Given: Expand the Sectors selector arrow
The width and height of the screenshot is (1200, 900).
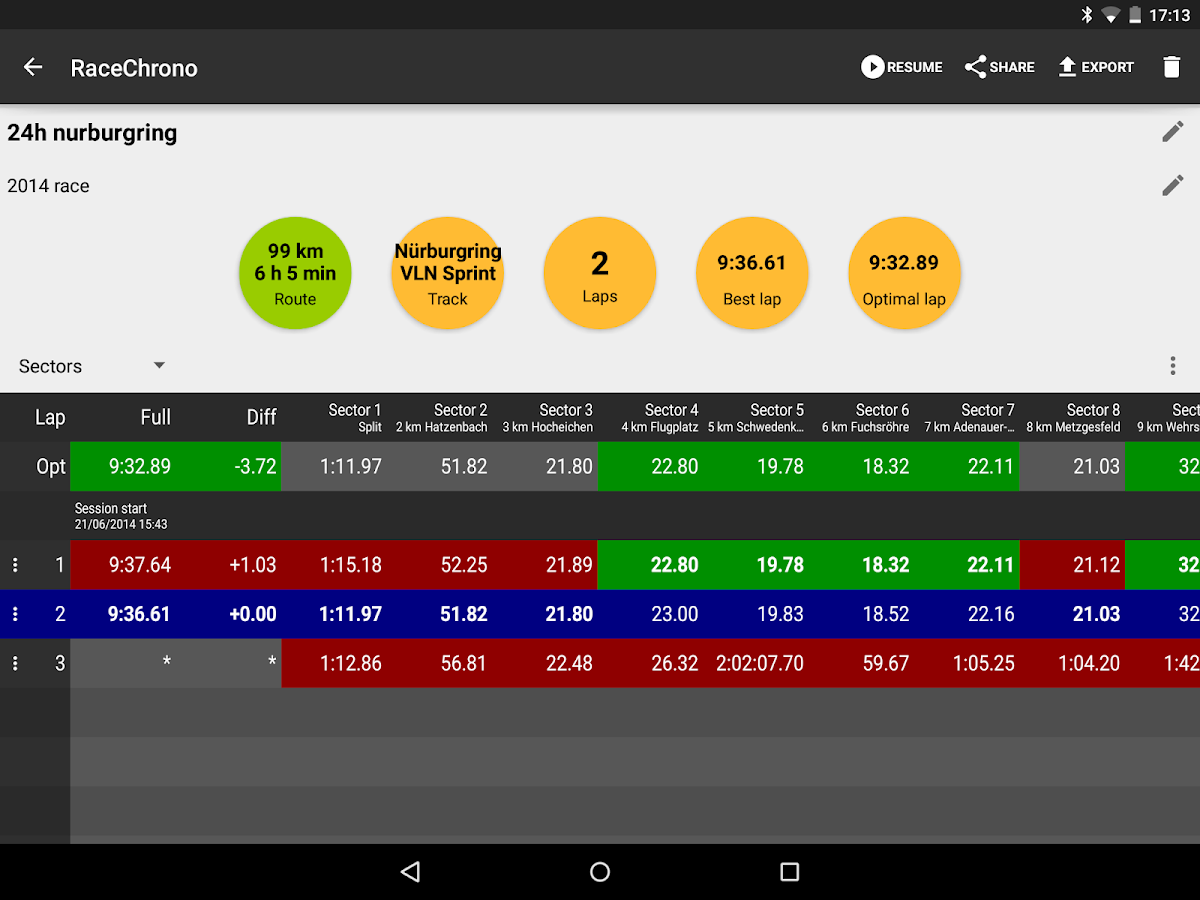Looking at the screenshot, I should [158, 366].
